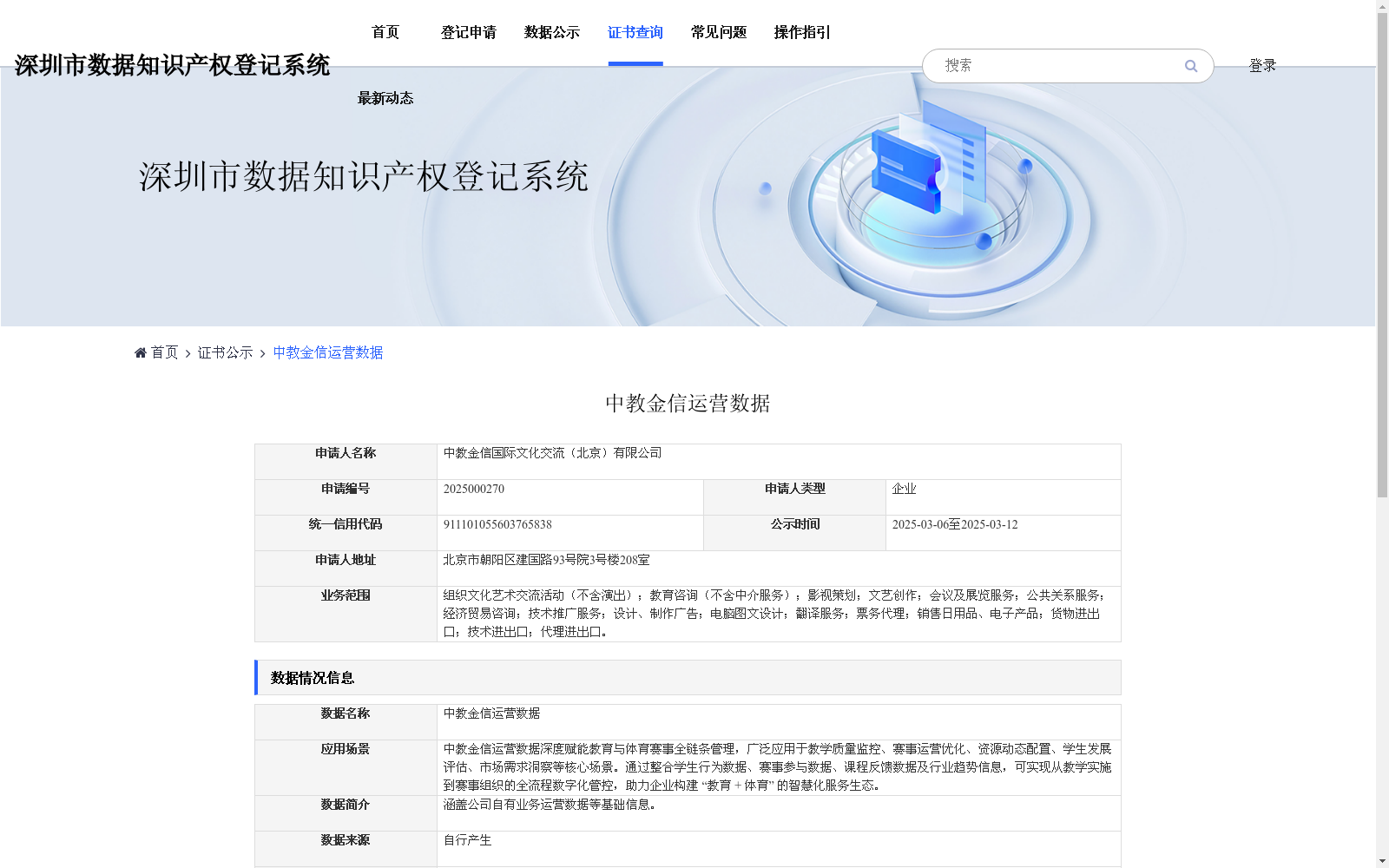1389x868 pixels.
Task: Click 证书公示 breadcrumb link
Action: 226,352
